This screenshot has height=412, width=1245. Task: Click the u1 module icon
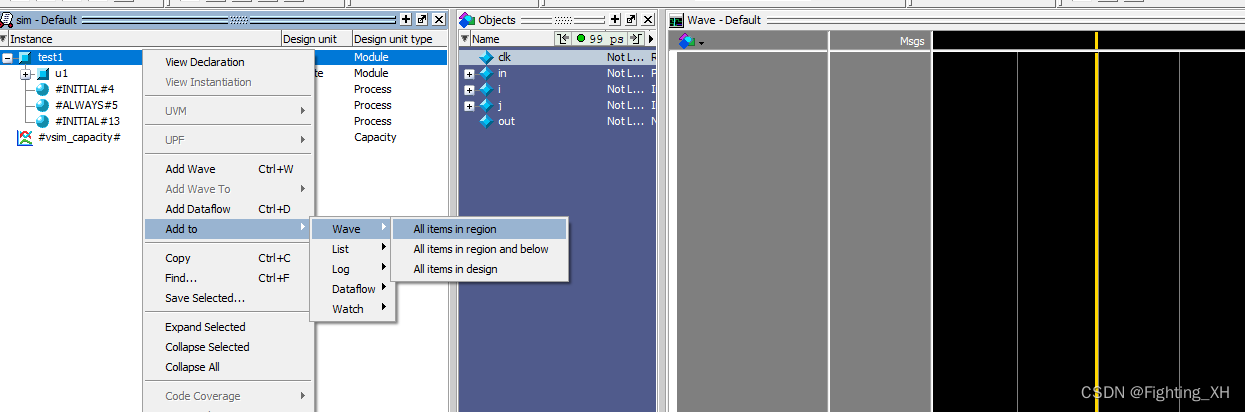(x=43, y=74)
